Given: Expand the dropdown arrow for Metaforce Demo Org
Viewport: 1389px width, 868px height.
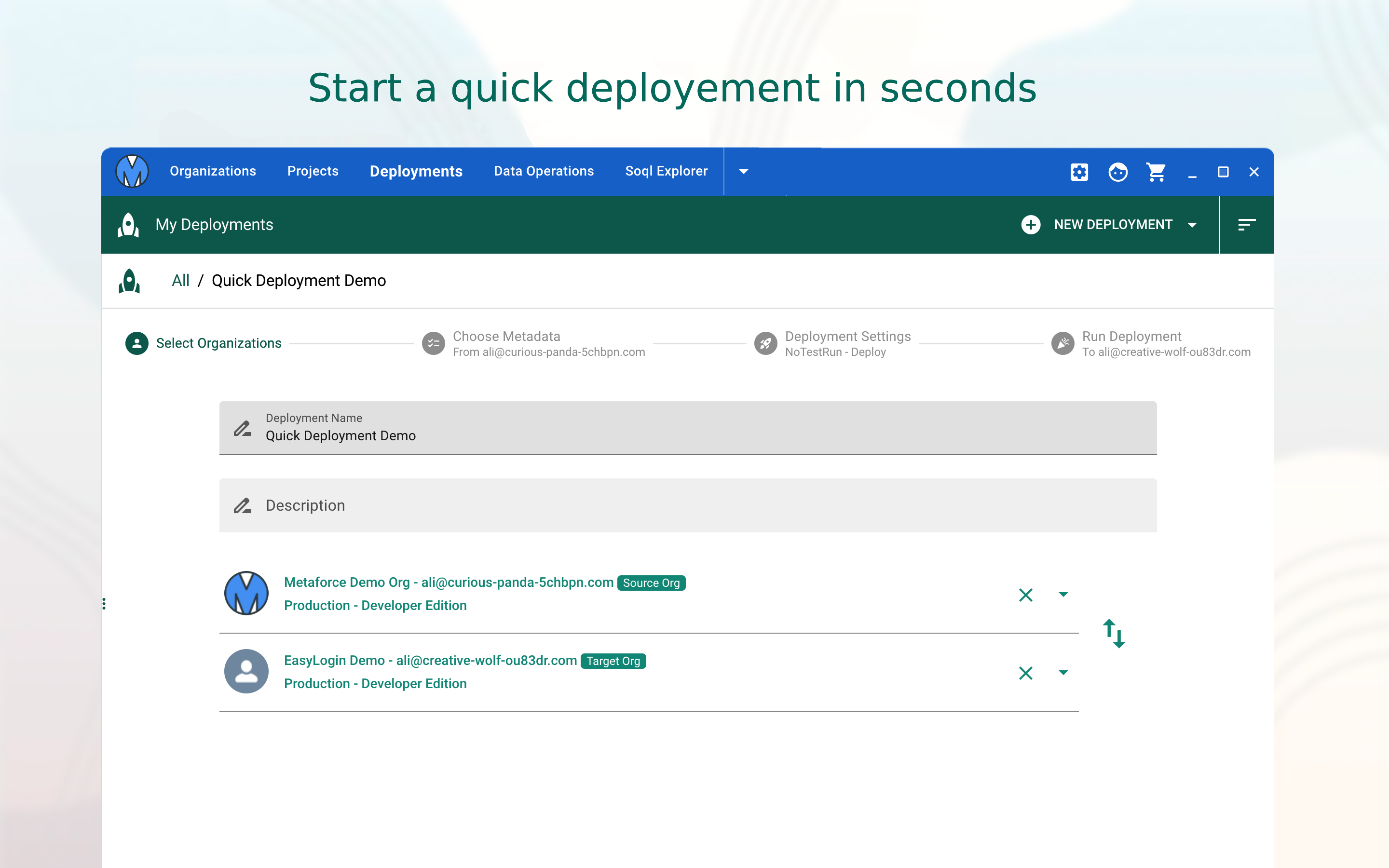Looking at the screenshot, I should coord(1063,594).
